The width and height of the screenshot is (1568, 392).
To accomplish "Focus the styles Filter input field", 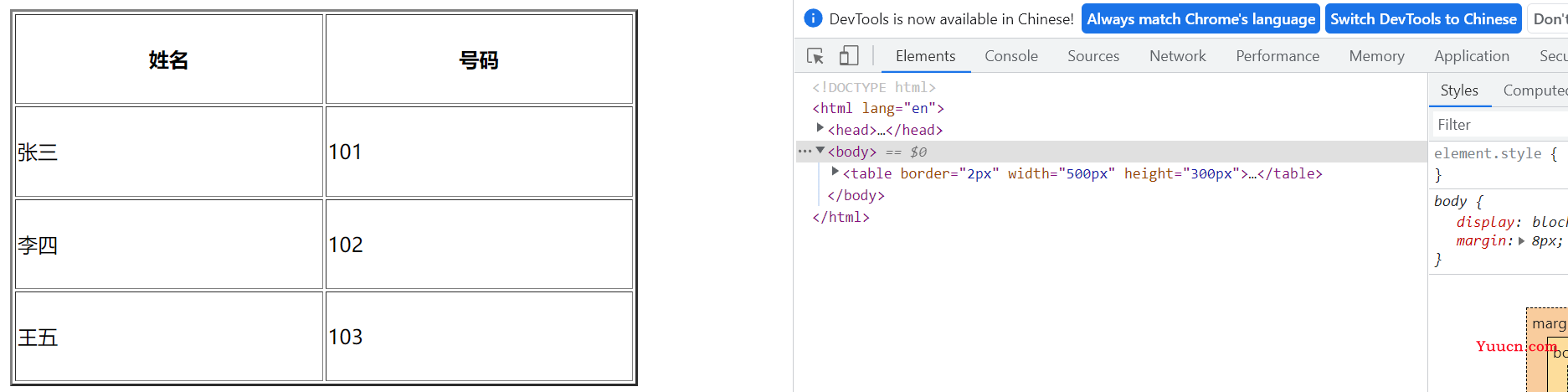I will [1499, 124].
